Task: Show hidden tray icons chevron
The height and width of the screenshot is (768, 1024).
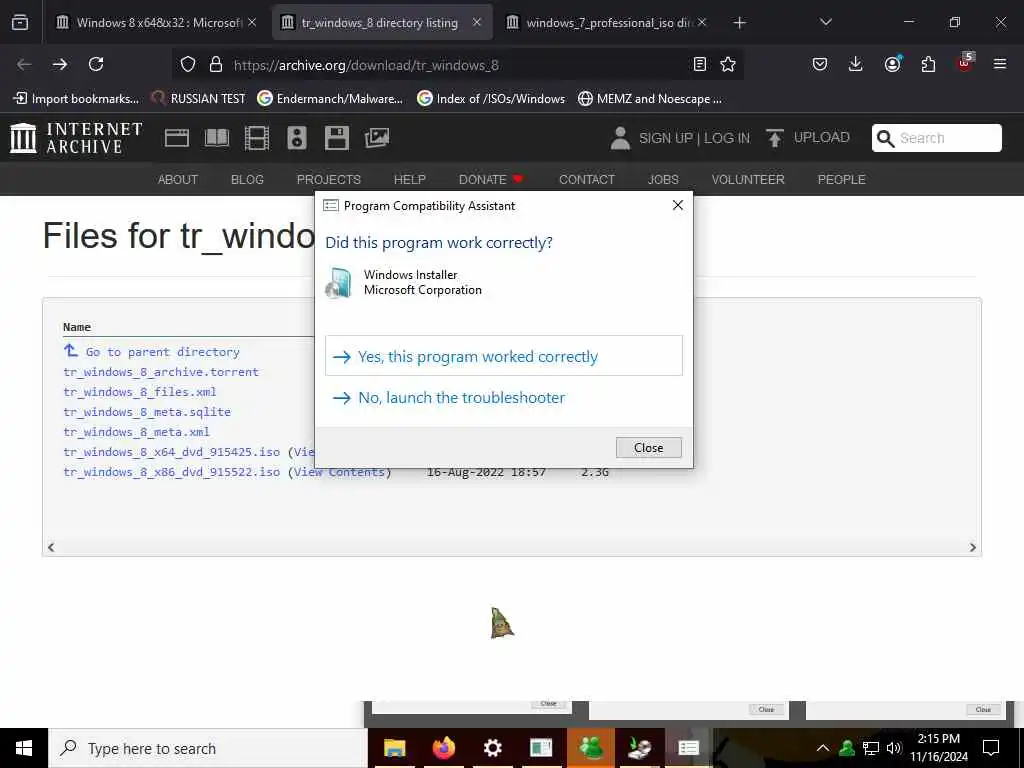Action: [x=823, y=748]
